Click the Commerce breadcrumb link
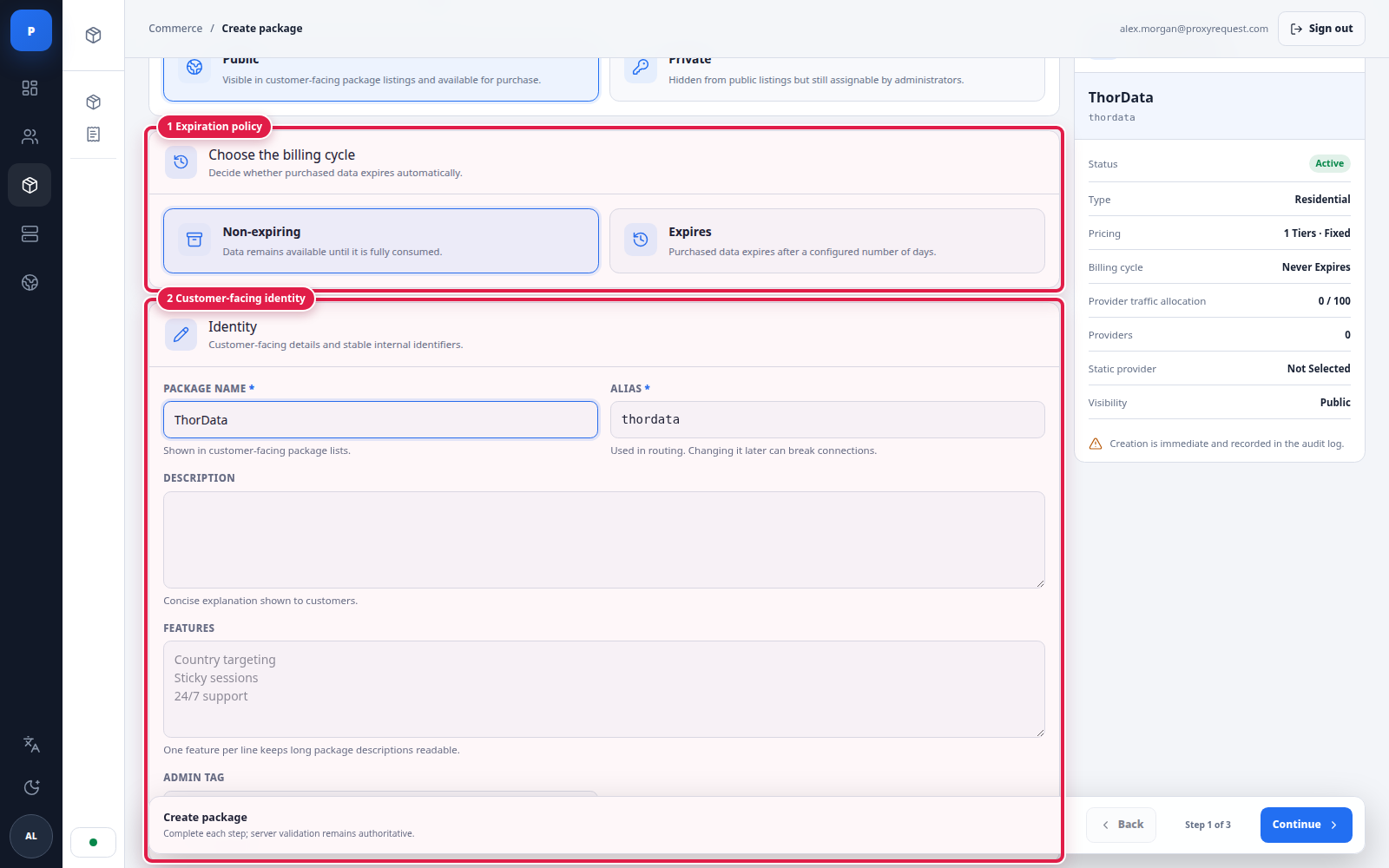 coord(175,29)
